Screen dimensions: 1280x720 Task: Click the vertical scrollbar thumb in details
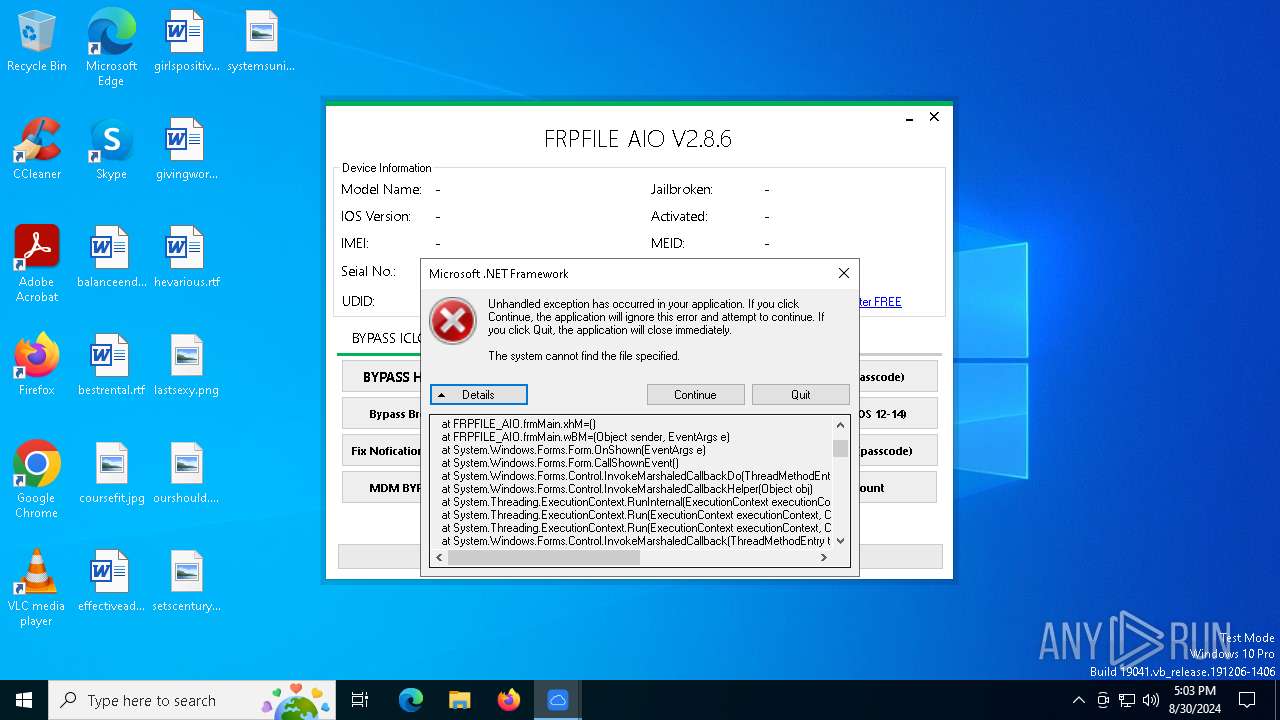tap(840, 448)
